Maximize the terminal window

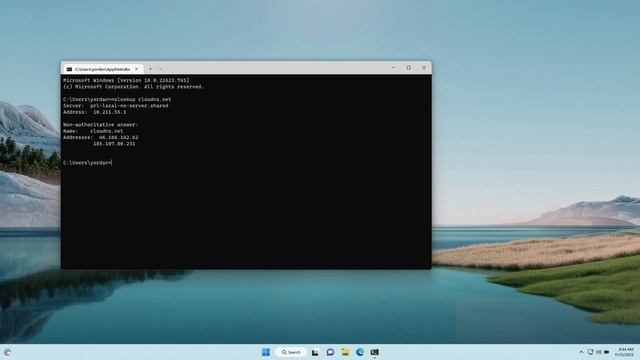(409, 68)
